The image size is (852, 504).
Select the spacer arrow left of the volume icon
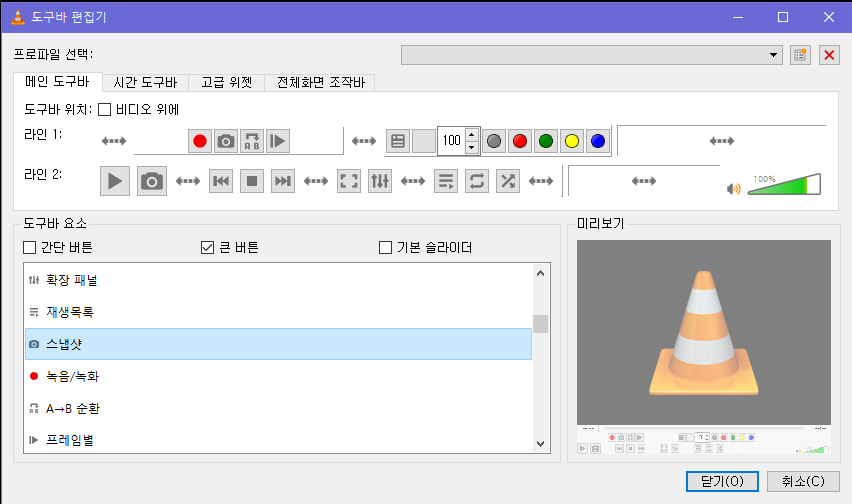644,181
